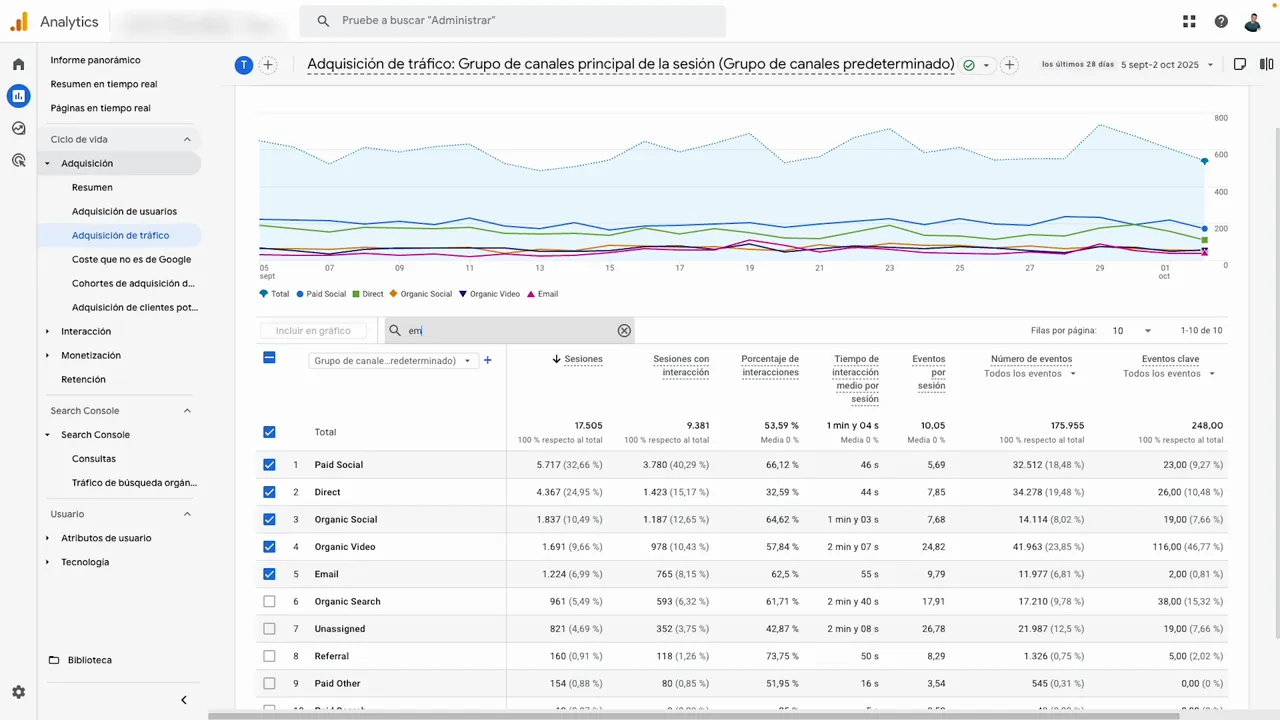Open Adquisición de usuarios report
This screenshot has width=1280, height=720.
pos(124,212)
